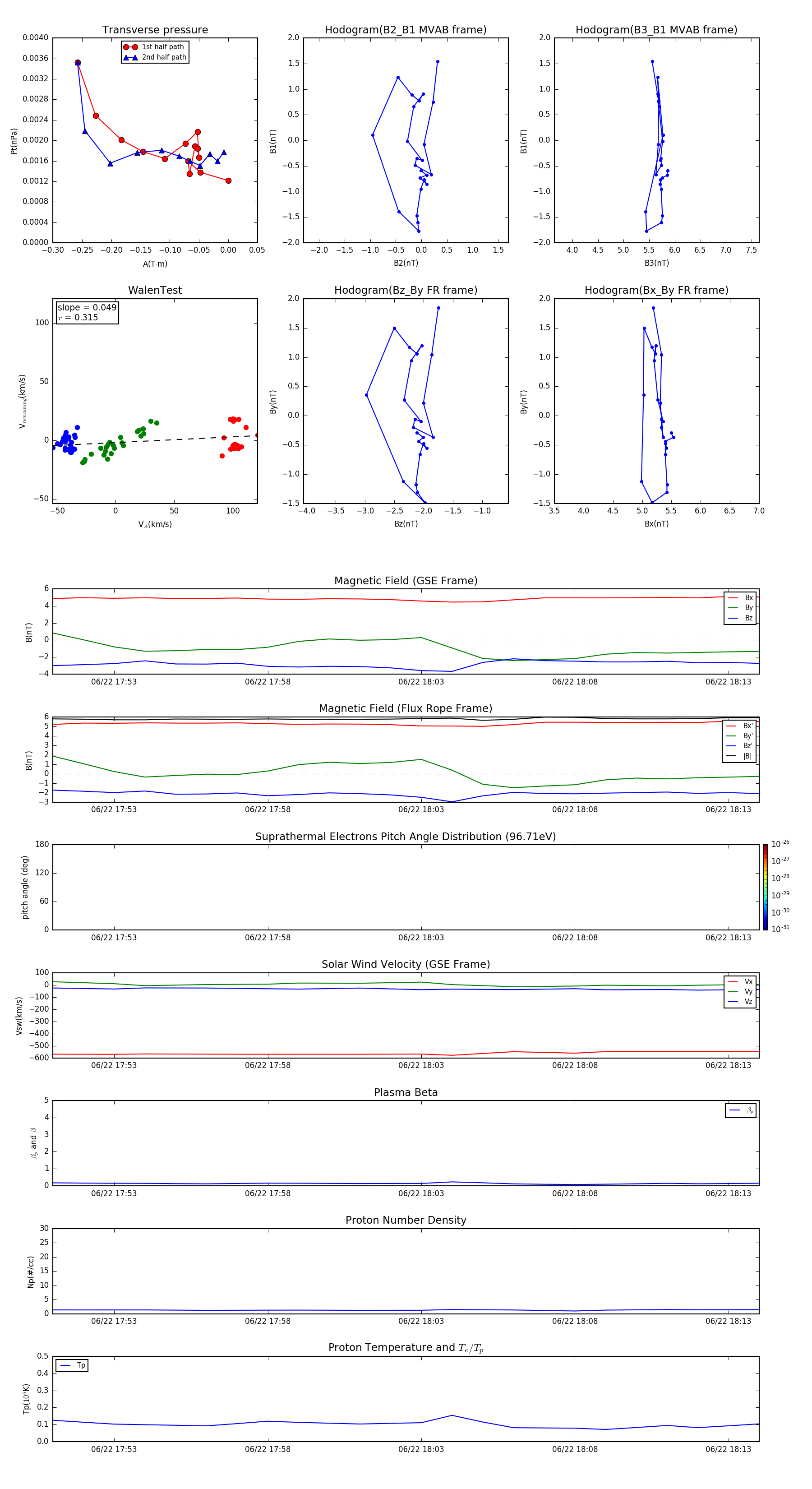
Task: Click the plasma beta βp legend entry
Action: pyautogui.click(x=741, y=1110)
